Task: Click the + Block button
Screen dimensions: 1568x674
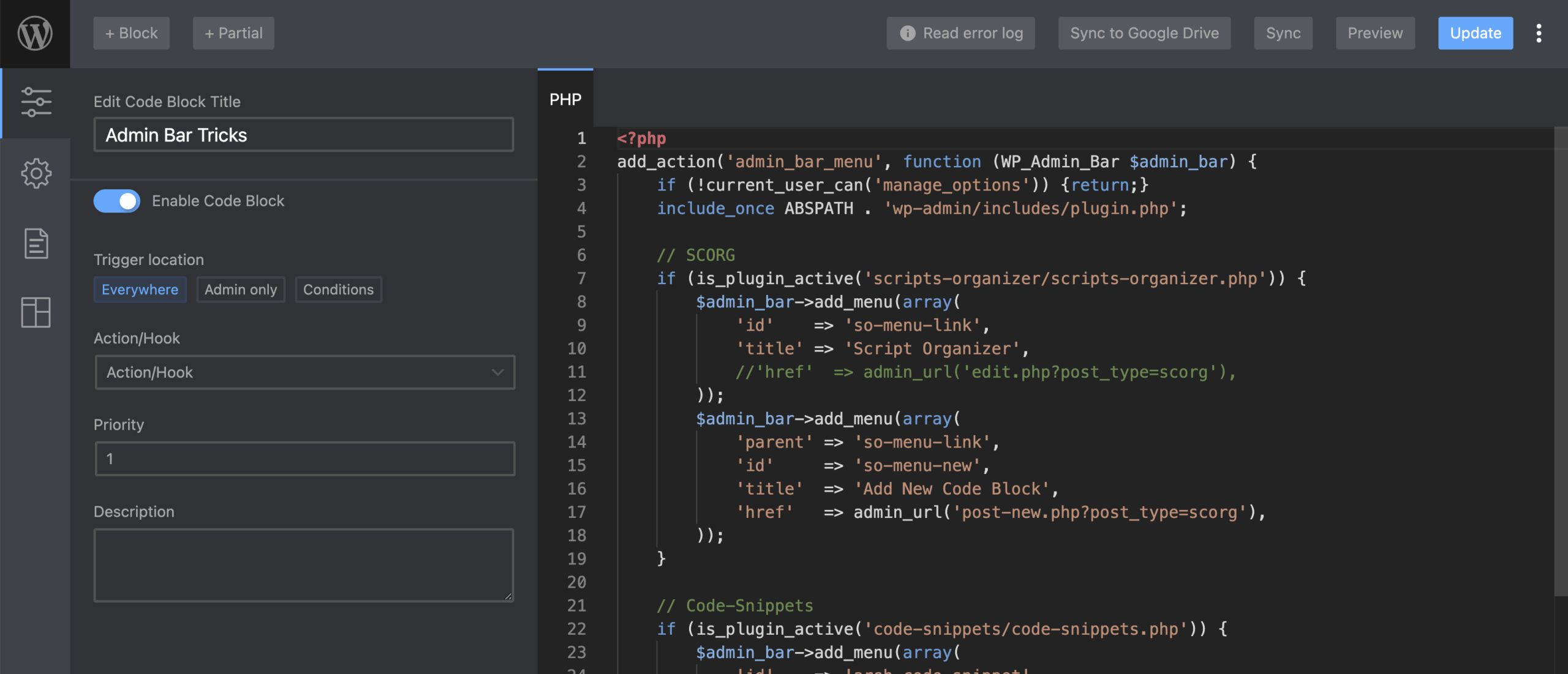Action: [x=131, y=33]
